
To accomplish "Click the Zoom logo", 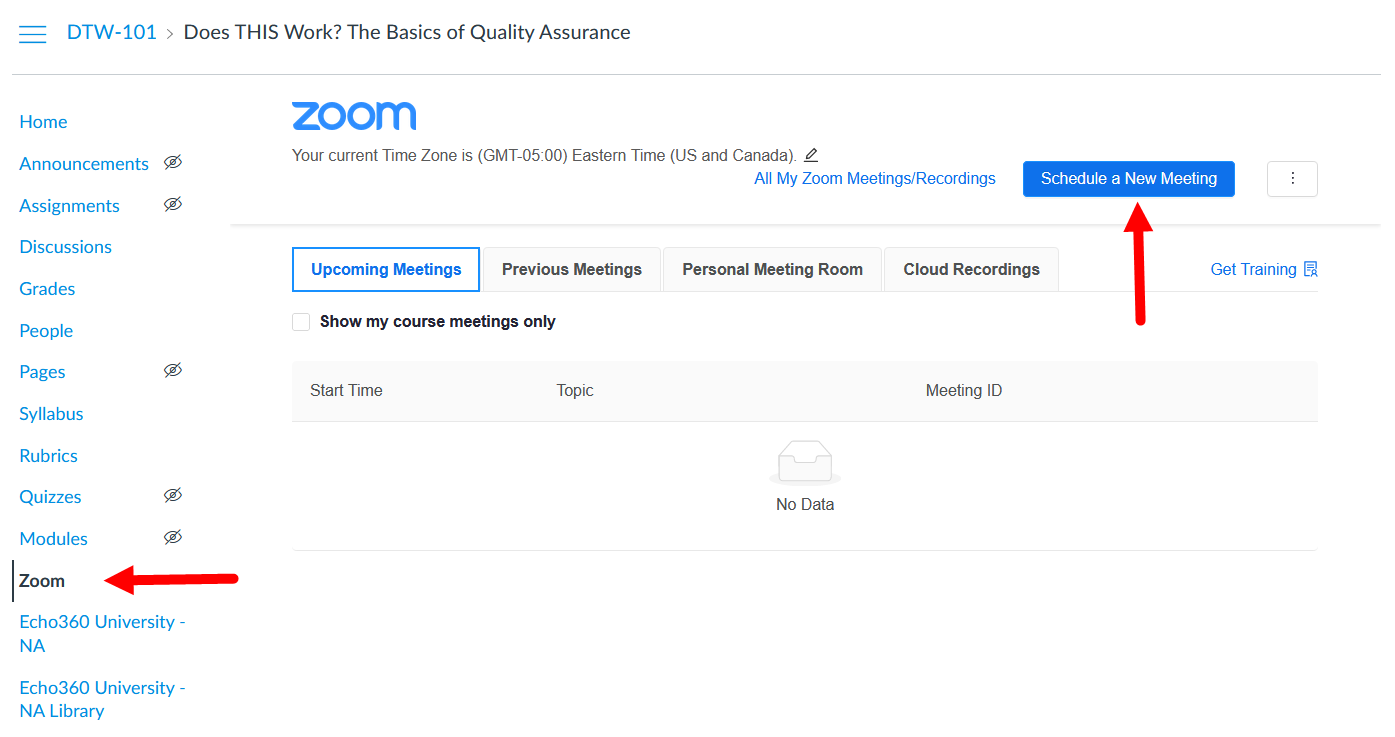I will 354,116.
